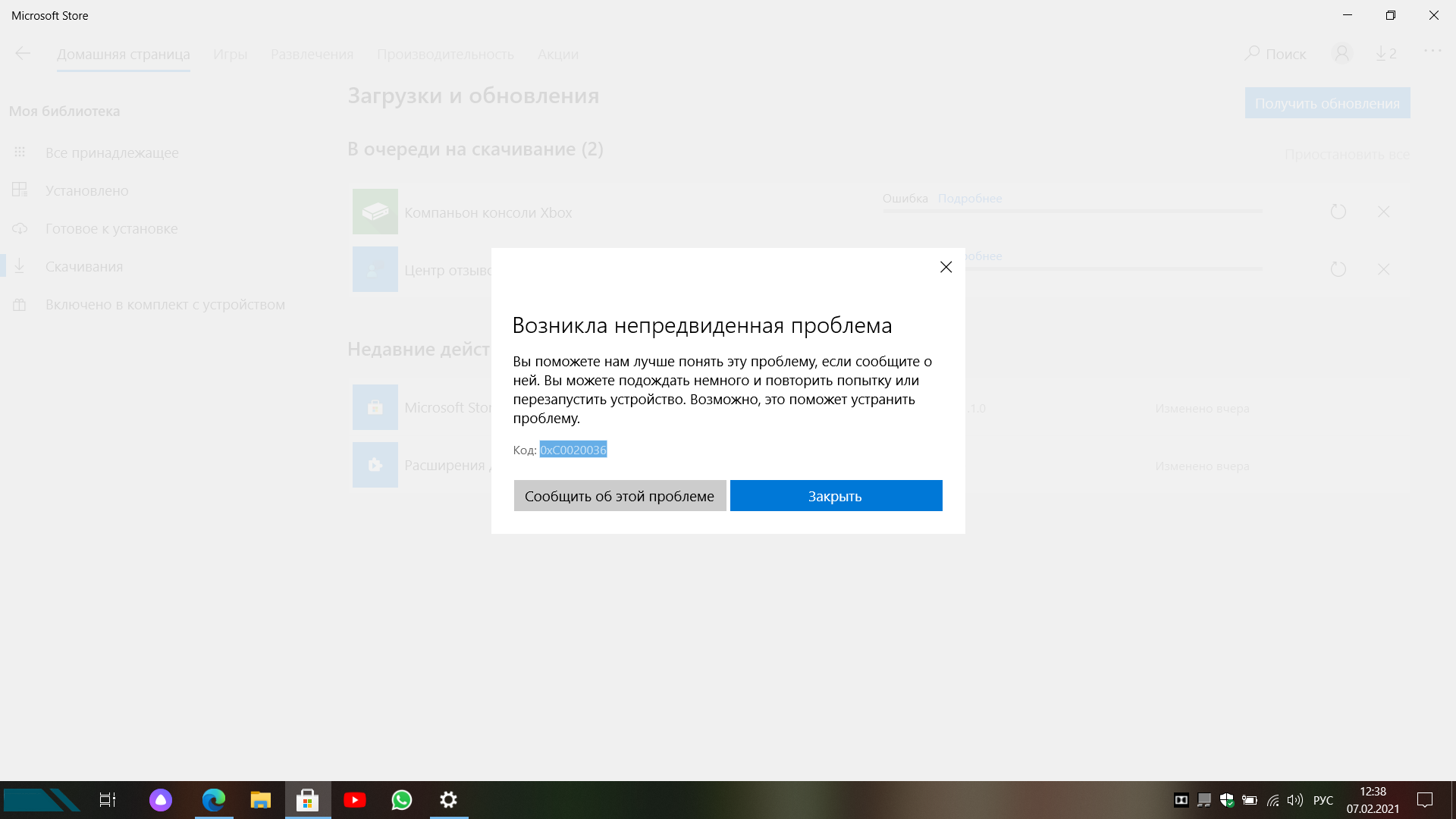Click Сообщить об этой проблеме button
The width and height of the screenshot is (1456, 819).
620,496
